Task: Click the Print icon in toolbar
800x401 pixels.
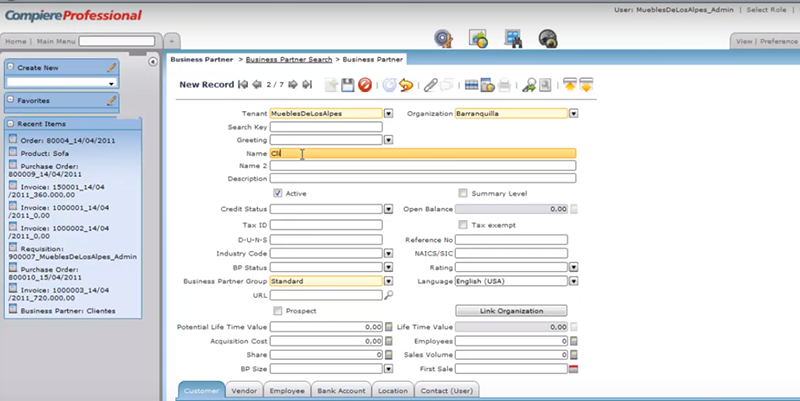Action: click(x=505, y=85)
